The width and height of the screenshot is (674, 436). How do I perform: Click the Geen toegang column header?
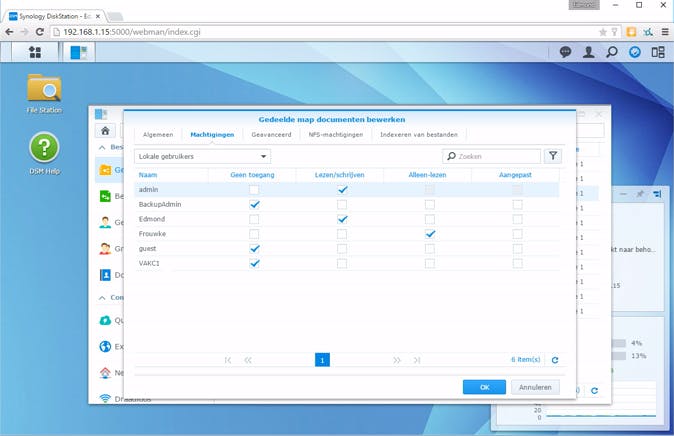252,175
